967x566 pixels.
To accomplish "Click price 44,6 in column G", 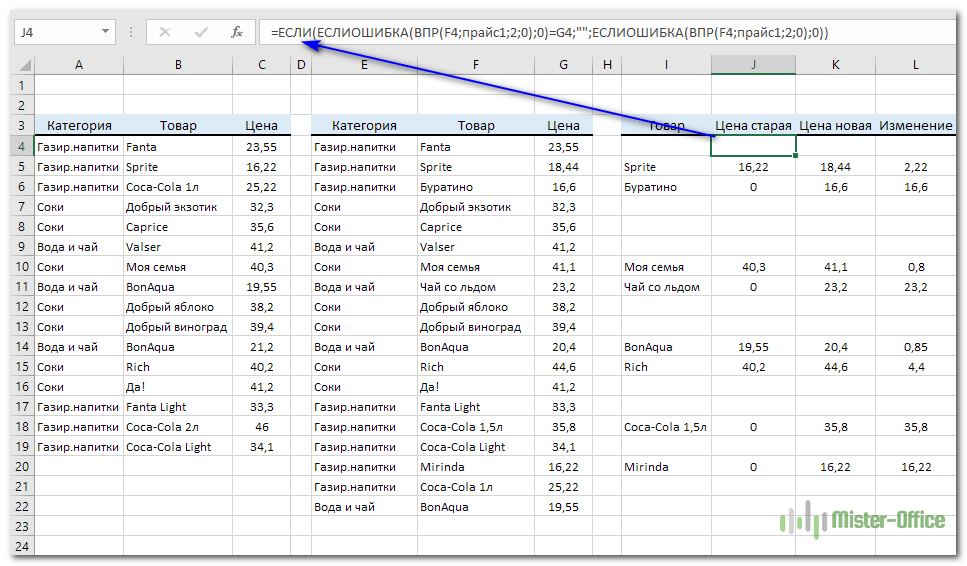I will 563,367.
